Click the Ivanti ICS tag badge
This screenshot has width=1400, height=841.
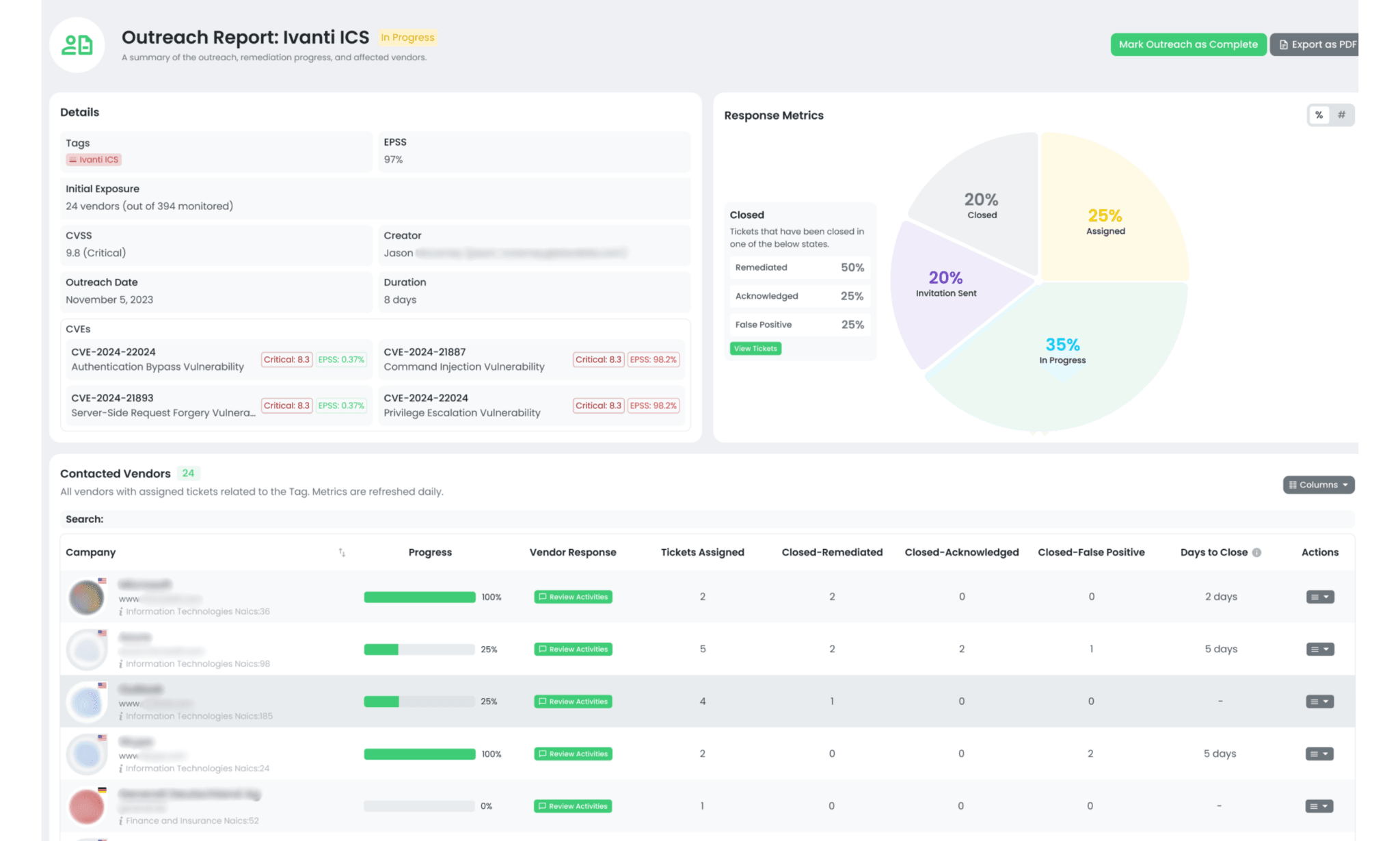coord(94,159)
